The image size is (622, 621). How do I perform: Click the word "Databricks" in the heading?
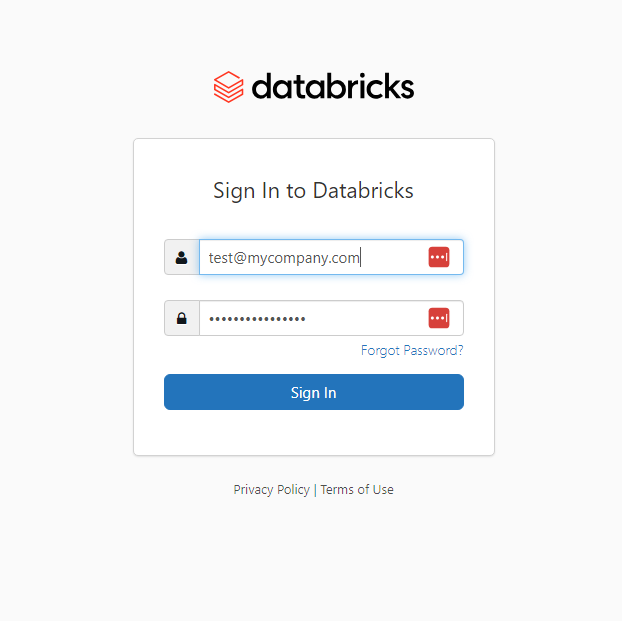tap(363, 190)
